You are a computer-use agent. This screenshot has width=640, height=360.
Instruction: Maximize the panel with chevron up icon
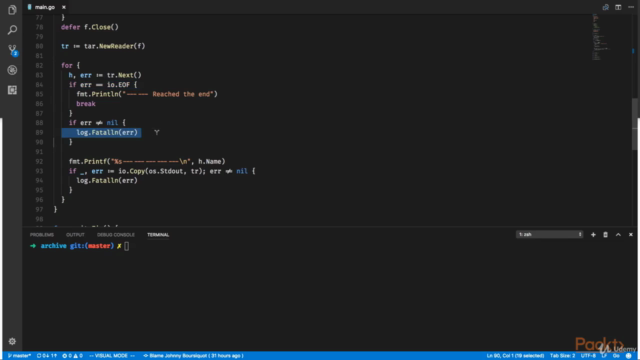pos(618,235)
